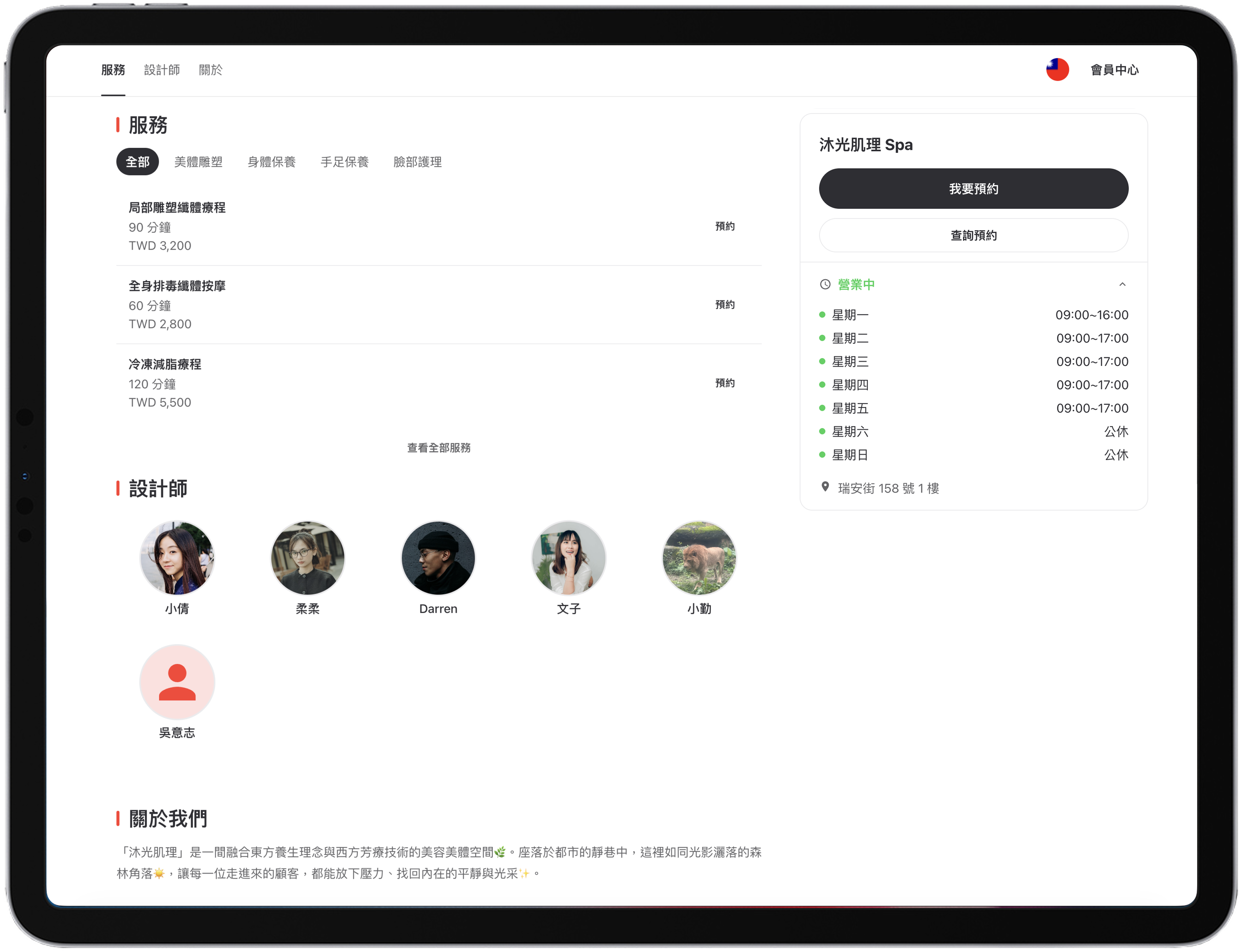Select designer 柔柔's photo
This screenshot has width=1240, height=952.
click(308, 558)
